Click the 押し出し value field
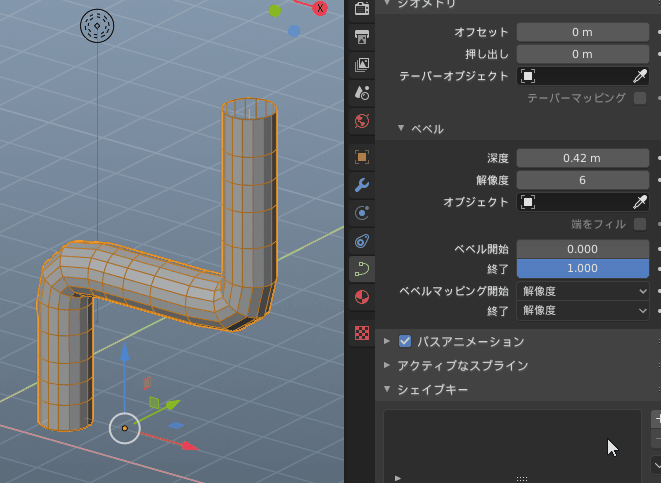 [583, 54]
